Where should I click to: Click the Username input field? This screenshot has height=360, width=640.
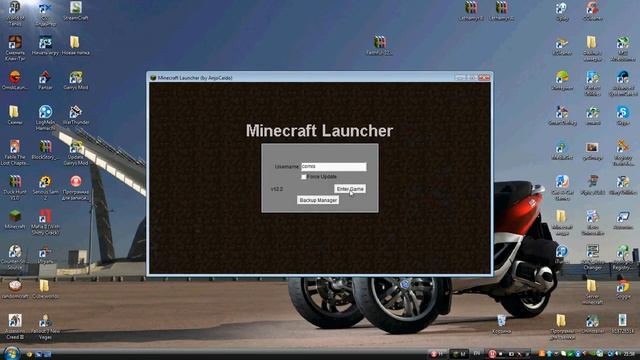point(333,167)
